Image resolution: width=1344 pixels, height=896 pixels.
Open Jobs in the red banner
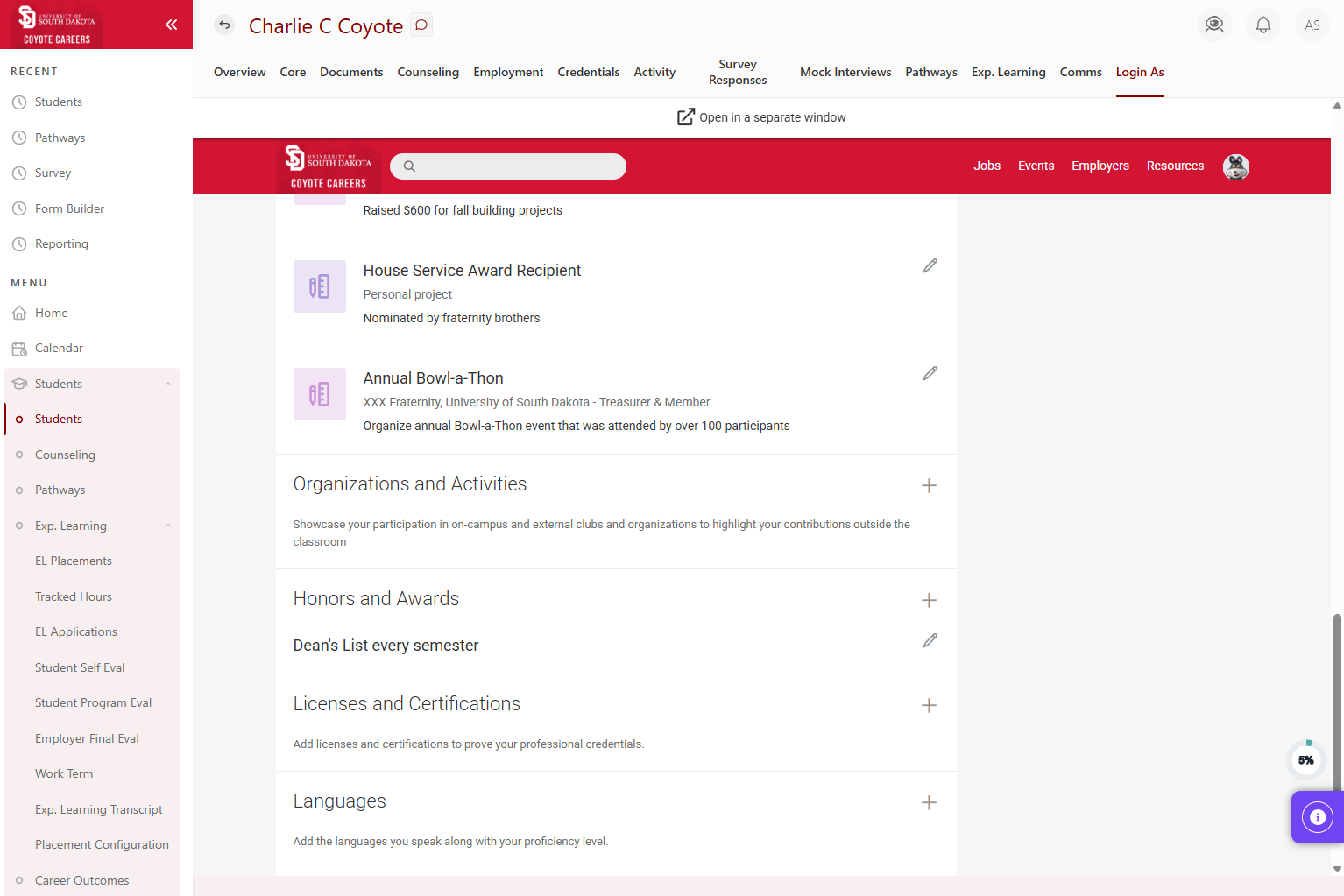point(987,166)
